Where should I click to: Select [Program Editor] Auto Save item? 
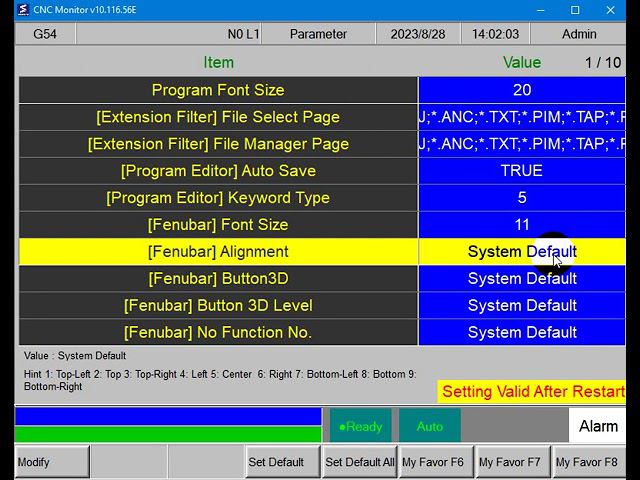tap(218, 171)
